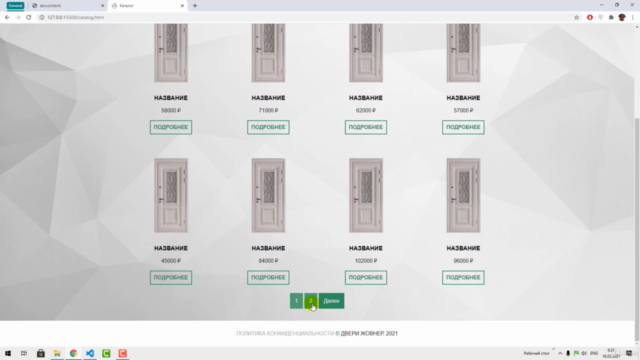Switch to Chrome on the taskbar
The image size is (640, 360).
point(73,353)
